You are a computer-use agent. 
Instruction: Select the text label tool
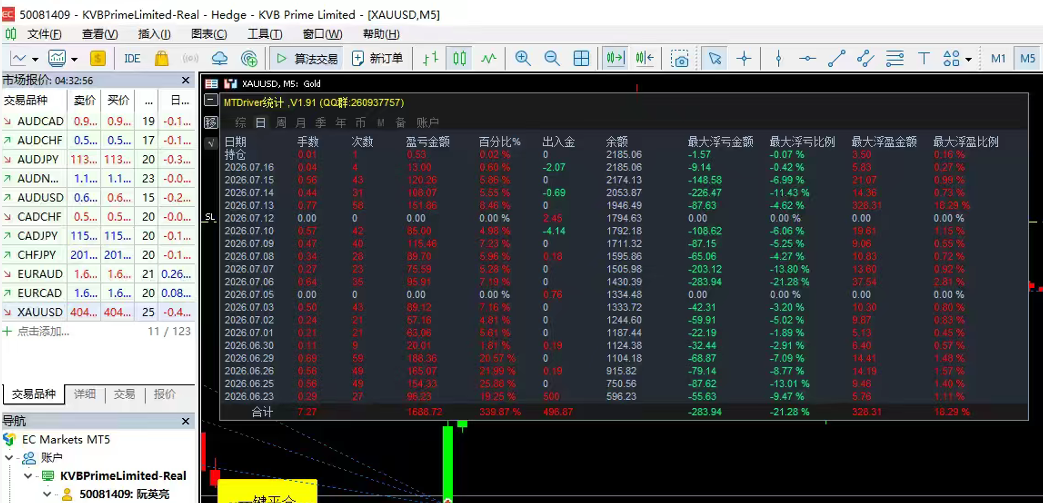pyautogui.click(x=923, y=59)
